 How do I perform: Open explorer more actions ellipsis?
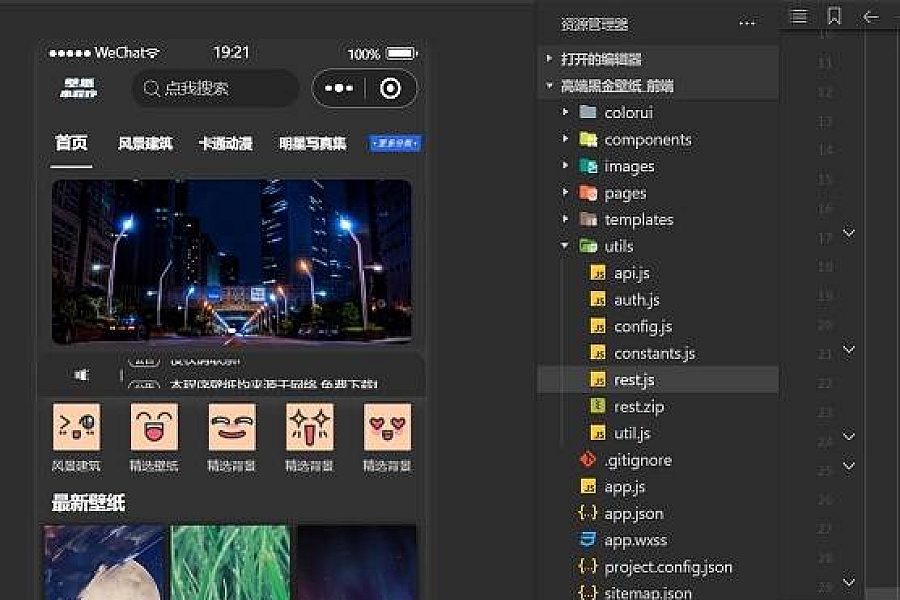(747, 24)
